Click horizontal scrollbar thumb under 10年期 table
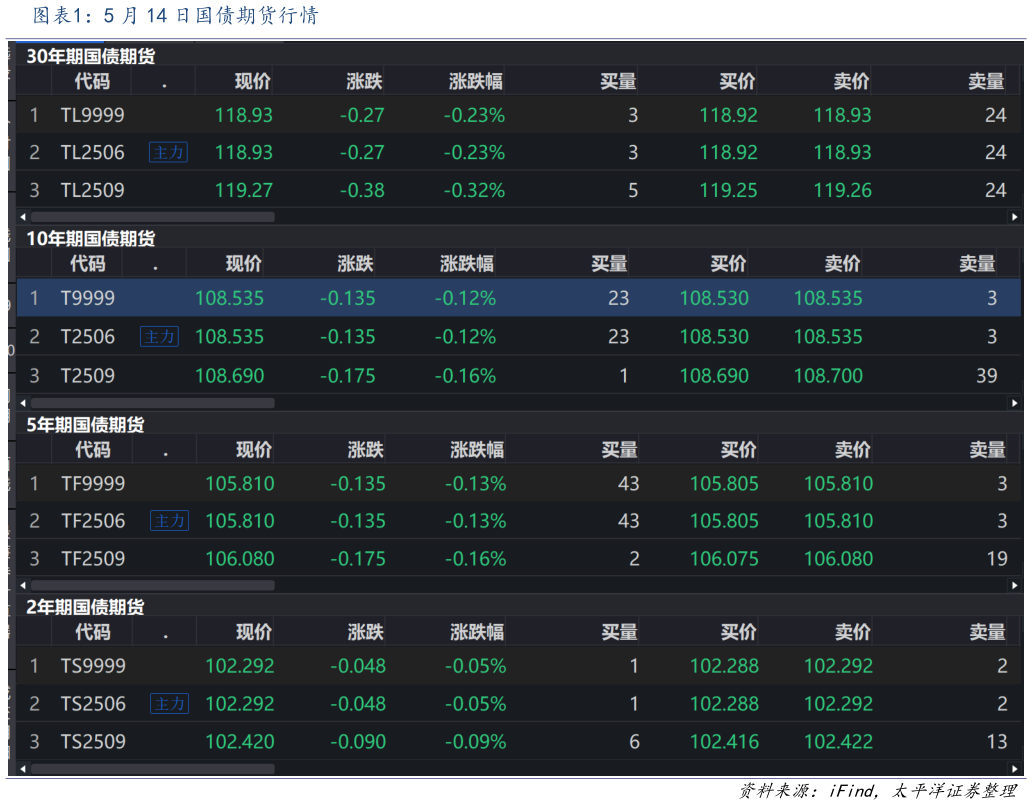The height and width of the screenshot is (805, 1032). (152, 403)
